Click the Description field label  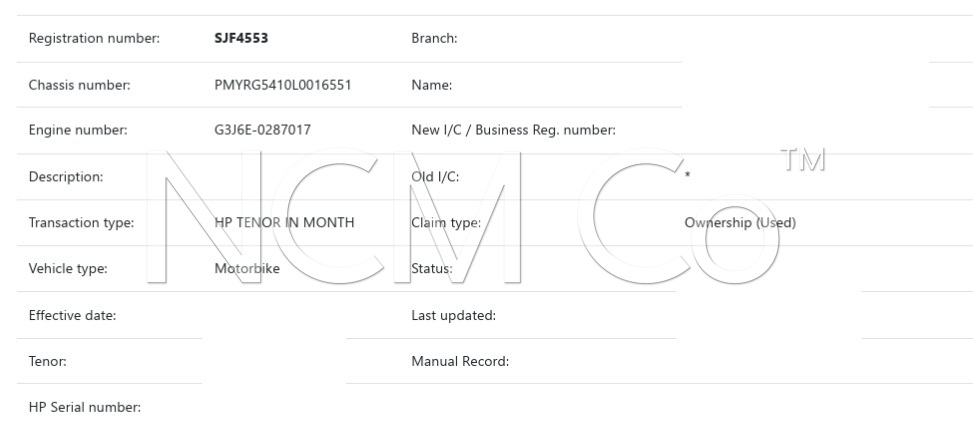pyautogui.click(x=65, y=177)
